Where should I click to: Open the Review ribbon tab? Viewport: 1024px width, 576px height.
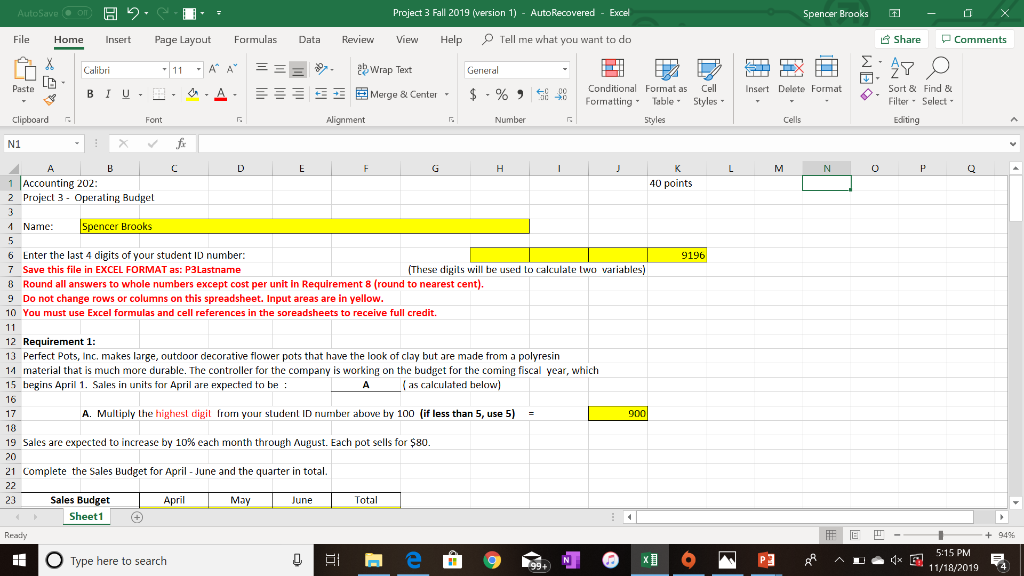[x=358, y=40]
